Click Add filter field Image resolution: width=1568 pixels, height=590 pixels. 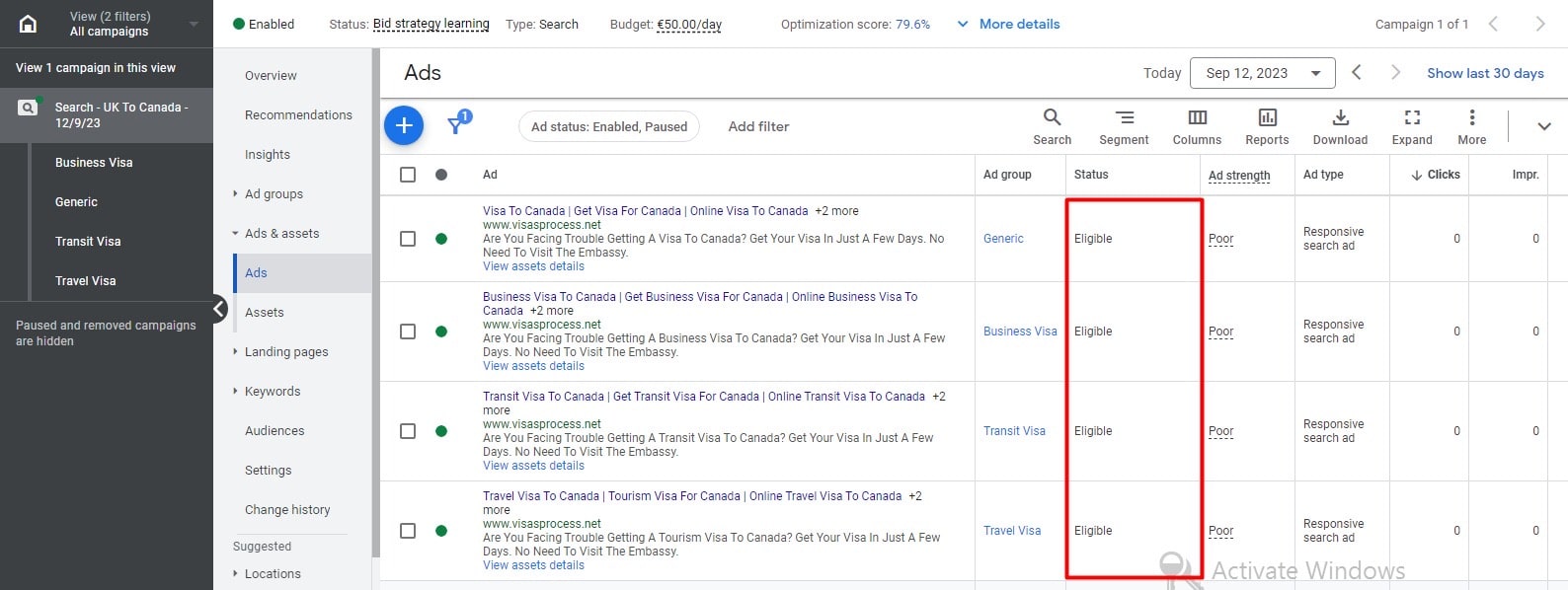tap(758, 126)
